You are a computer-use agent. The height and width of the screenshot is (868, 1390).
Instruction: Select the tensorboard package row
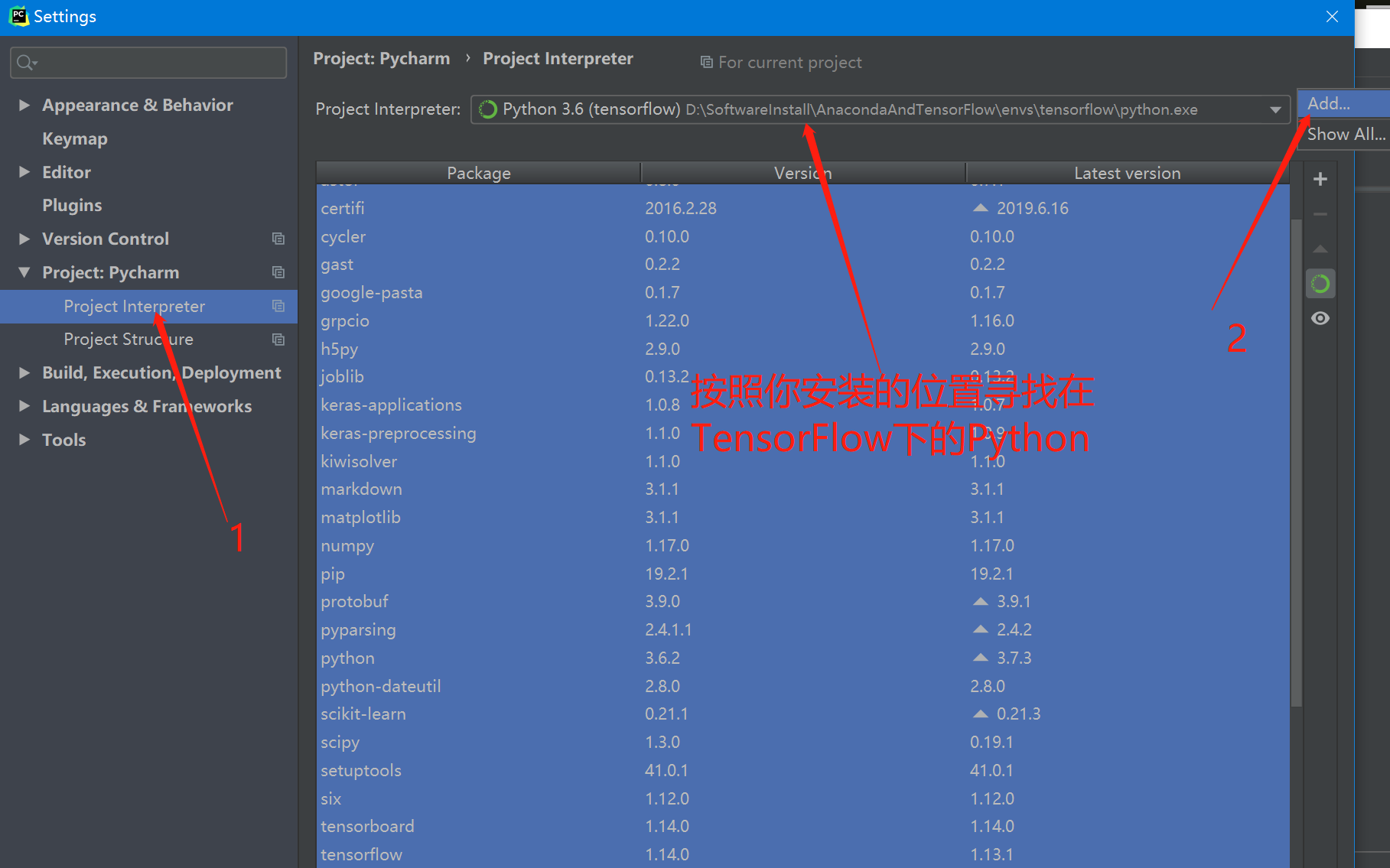coord(802,827)
